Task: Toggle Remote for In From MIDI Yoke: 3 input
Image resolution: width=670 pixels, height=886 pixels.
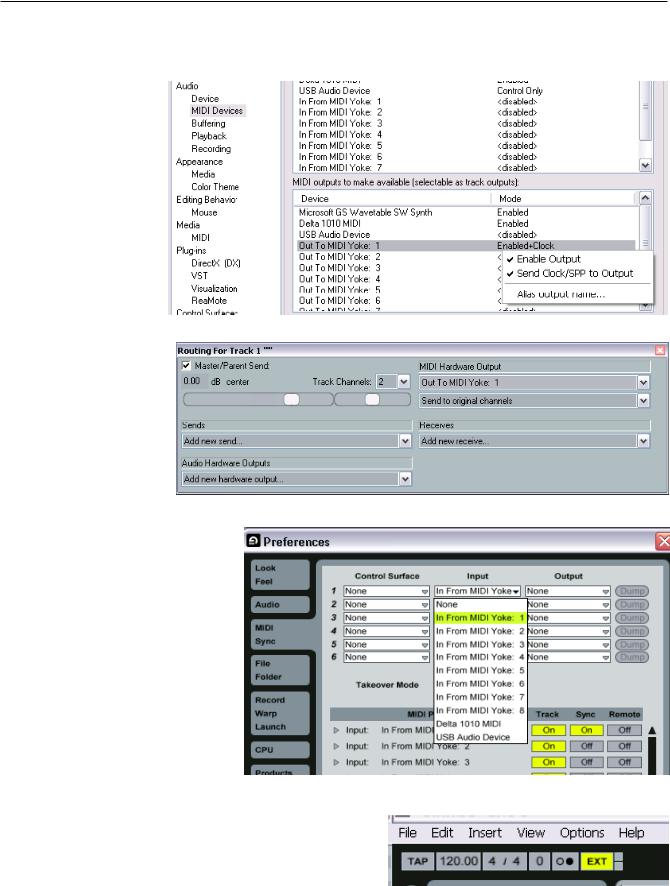Action: point(624,762)
